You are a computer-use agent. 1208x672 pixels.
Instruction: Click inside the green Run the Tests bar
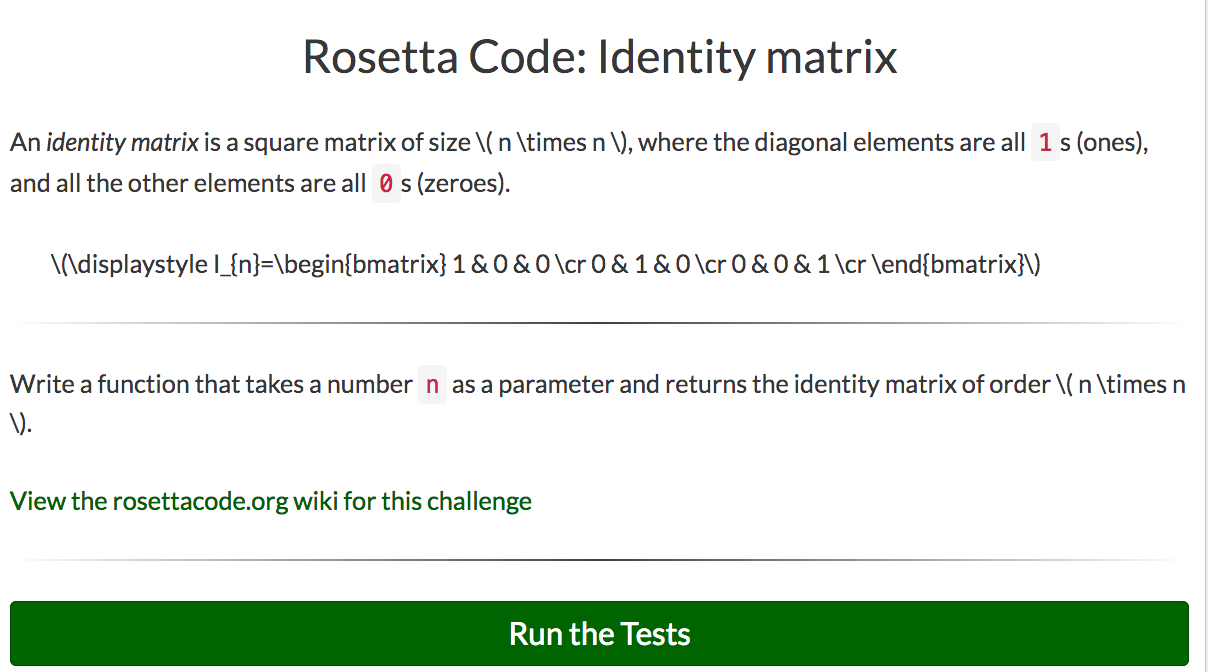pos(599,633)
